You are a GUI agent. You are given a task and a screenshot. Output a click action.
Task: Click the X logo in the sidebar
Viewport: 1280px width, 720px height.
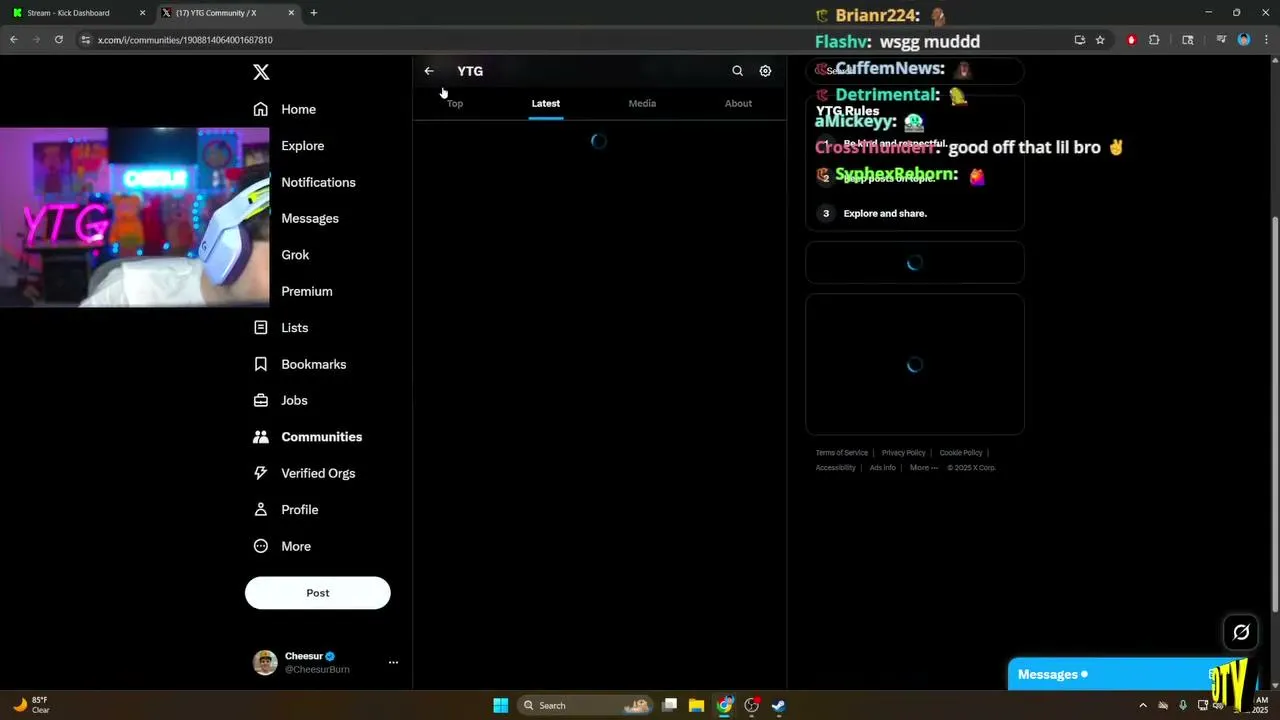[261, 72]
